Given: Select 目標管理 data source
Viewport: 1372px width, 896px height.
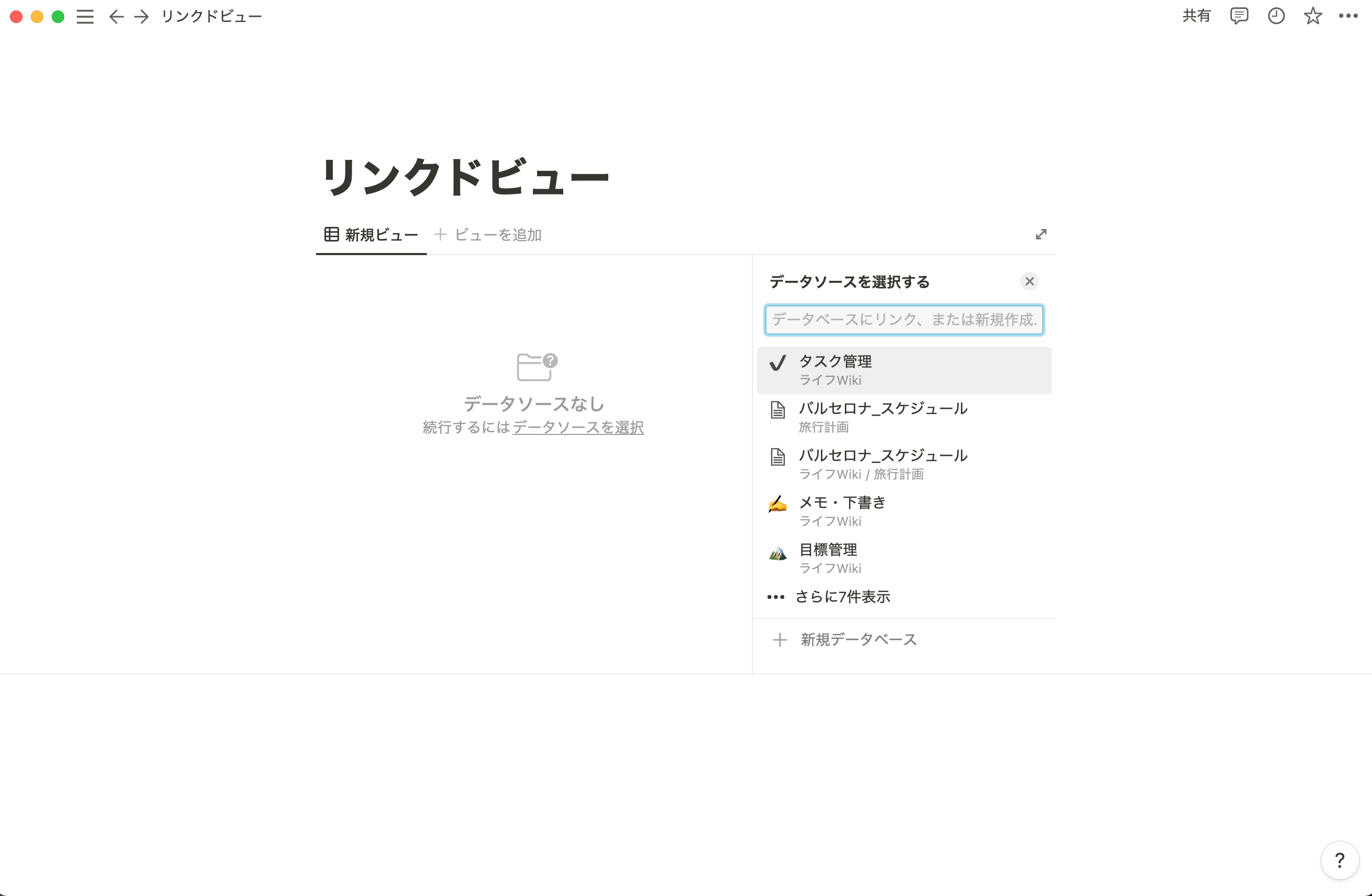Looking at the screenshot, I should click(903, 558).
